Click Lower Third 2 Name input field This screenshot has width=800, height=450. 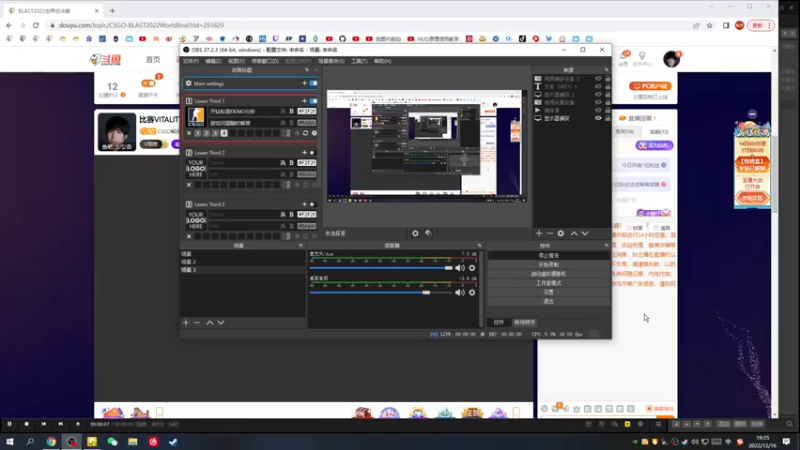click(243, 163)
